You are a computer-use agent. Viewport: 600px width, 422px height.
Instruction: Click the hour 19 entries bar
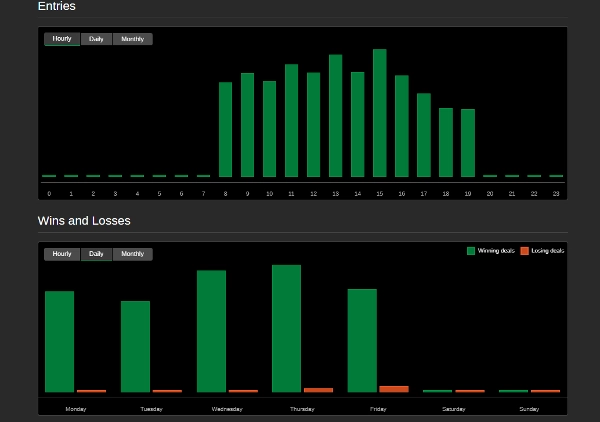coord(468,143)
